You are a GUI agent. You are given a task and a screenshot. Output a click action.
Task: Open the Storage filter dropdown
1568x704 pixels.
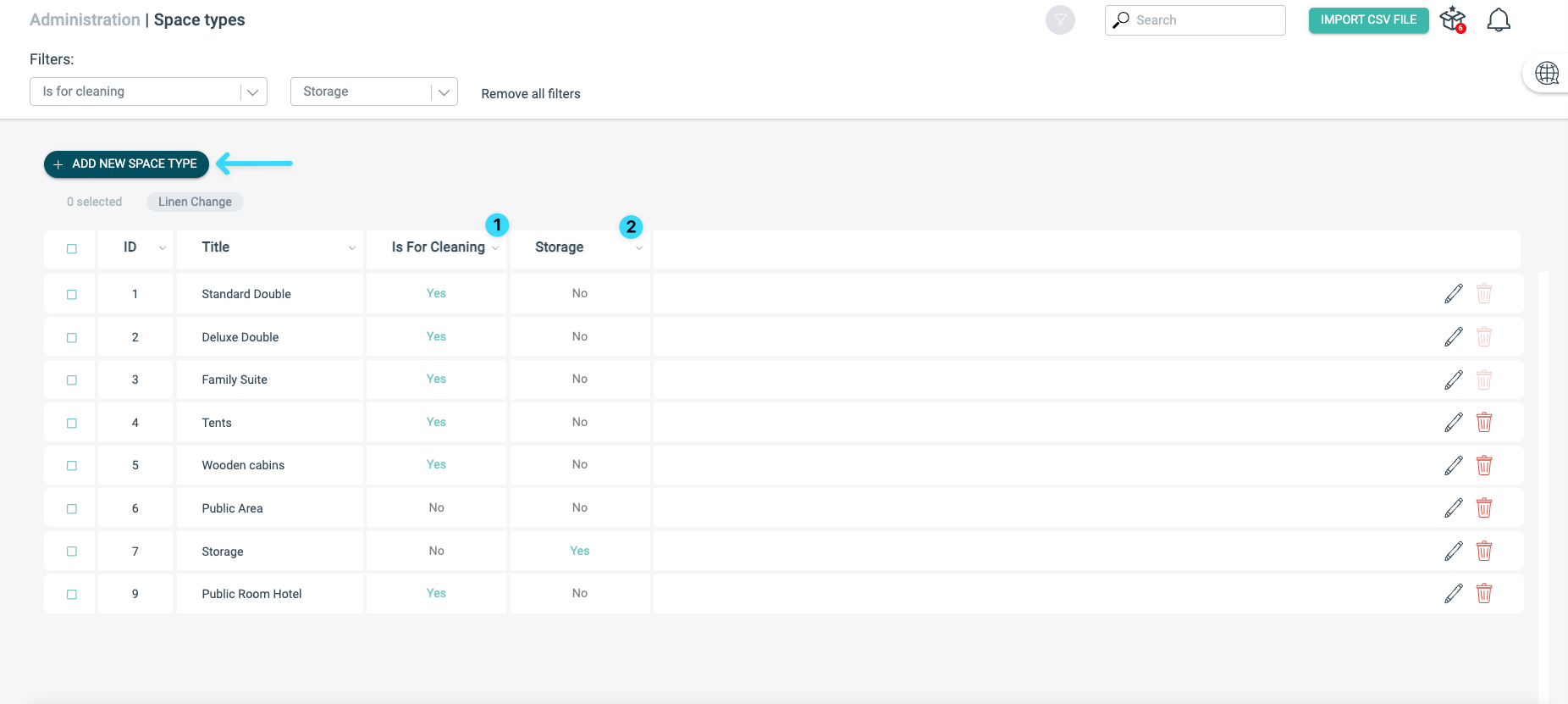pos(374,91)
